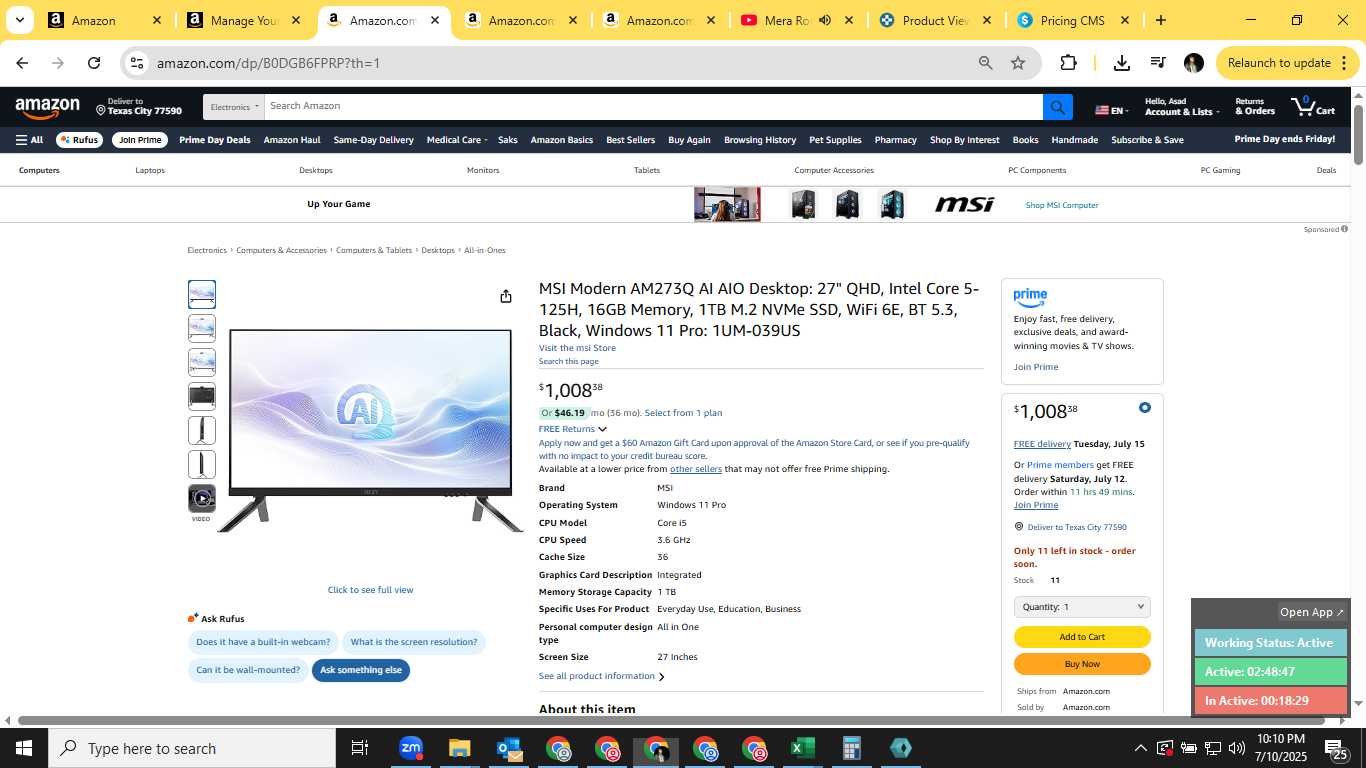Open a new browser tab
Image resolution: width=1366 pixels, height=768 pixels.
coord(1160,20)
